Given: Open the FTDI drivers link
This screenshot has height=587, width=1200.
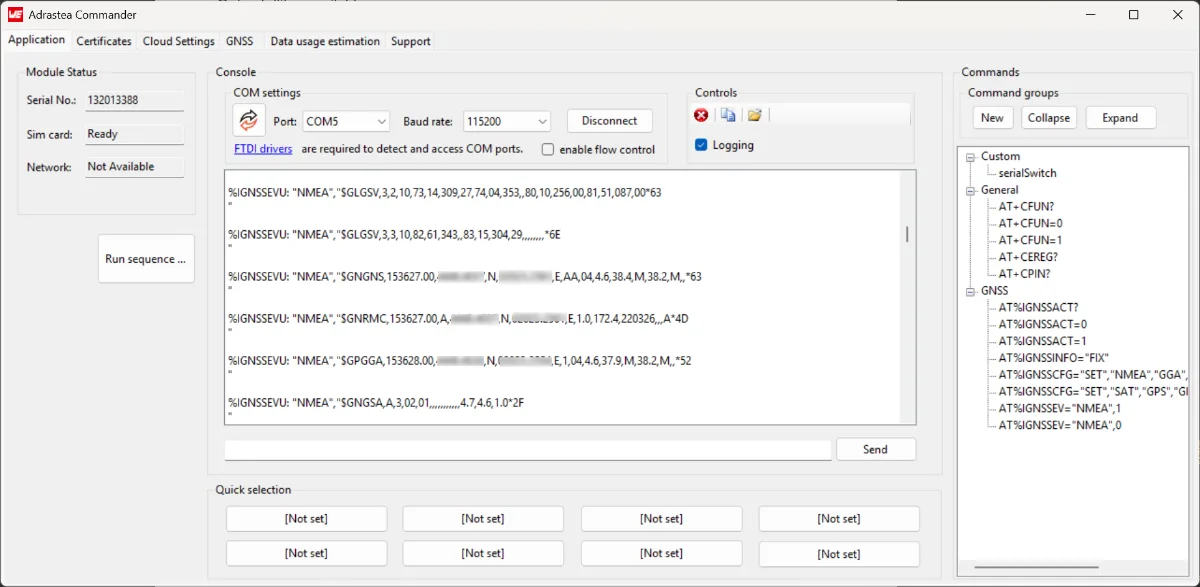Looking at the screenshot, I should (x=263, y=149).
